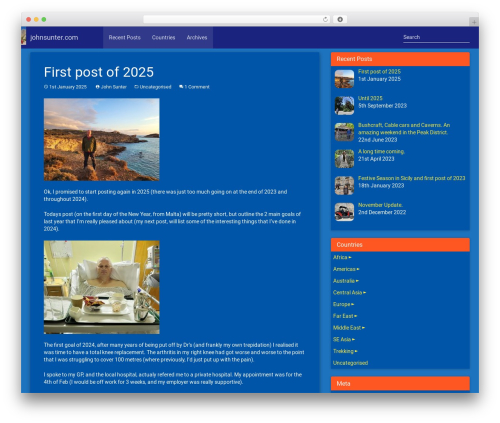Click thumbnail for November Update post
This screenshot has height=423, width=500.
(x=344, y=212)
